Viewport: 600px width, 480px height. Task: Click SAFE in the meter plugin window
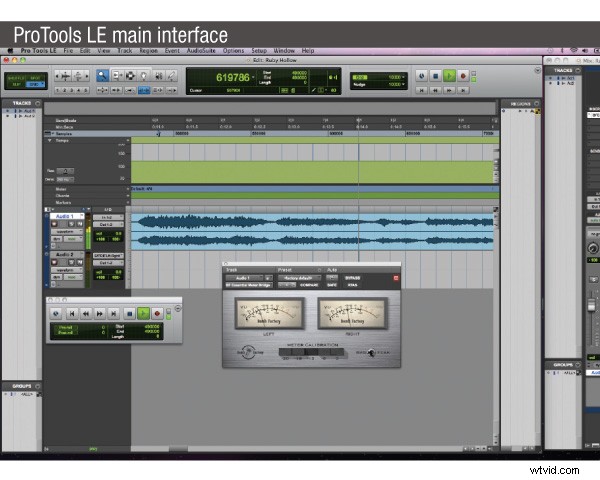332,285
